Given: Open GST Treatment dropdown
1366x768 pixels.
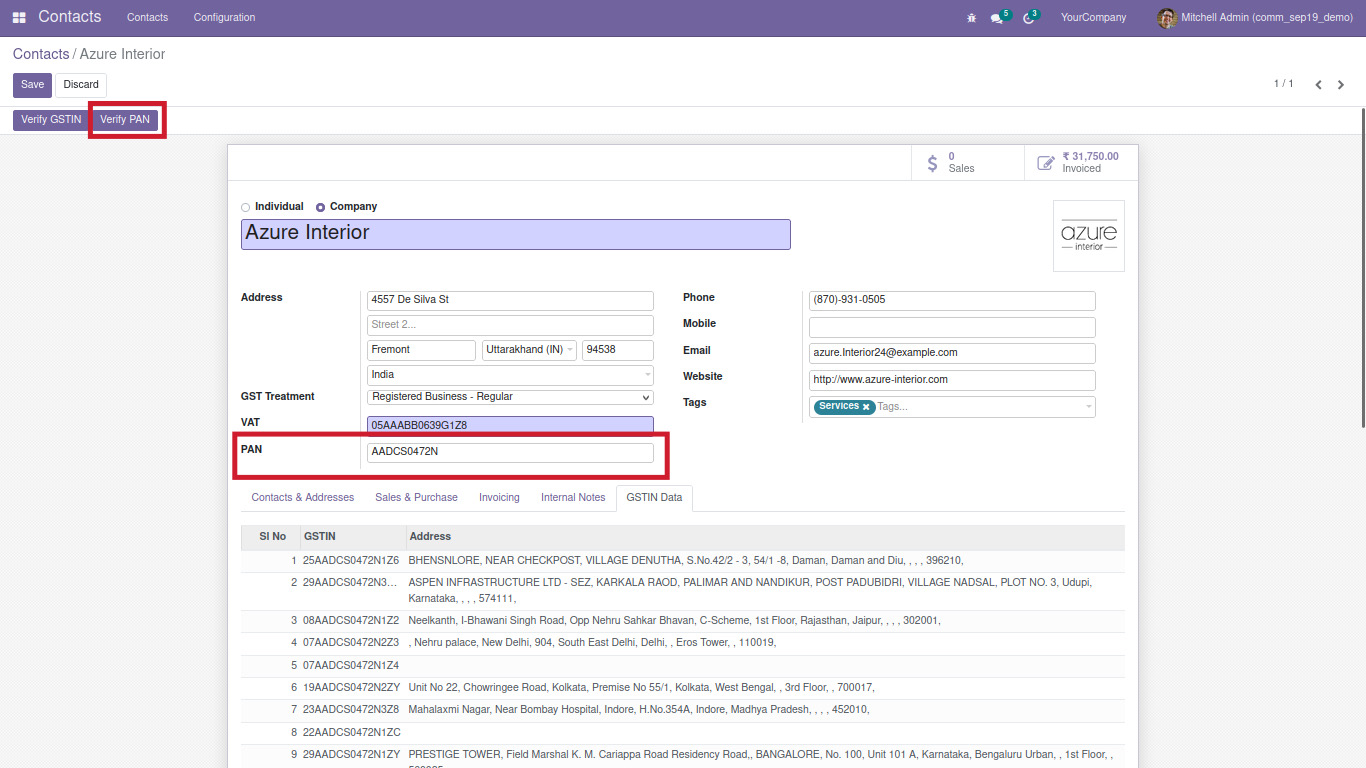Looking at the screenshot, I should [510, 397].
